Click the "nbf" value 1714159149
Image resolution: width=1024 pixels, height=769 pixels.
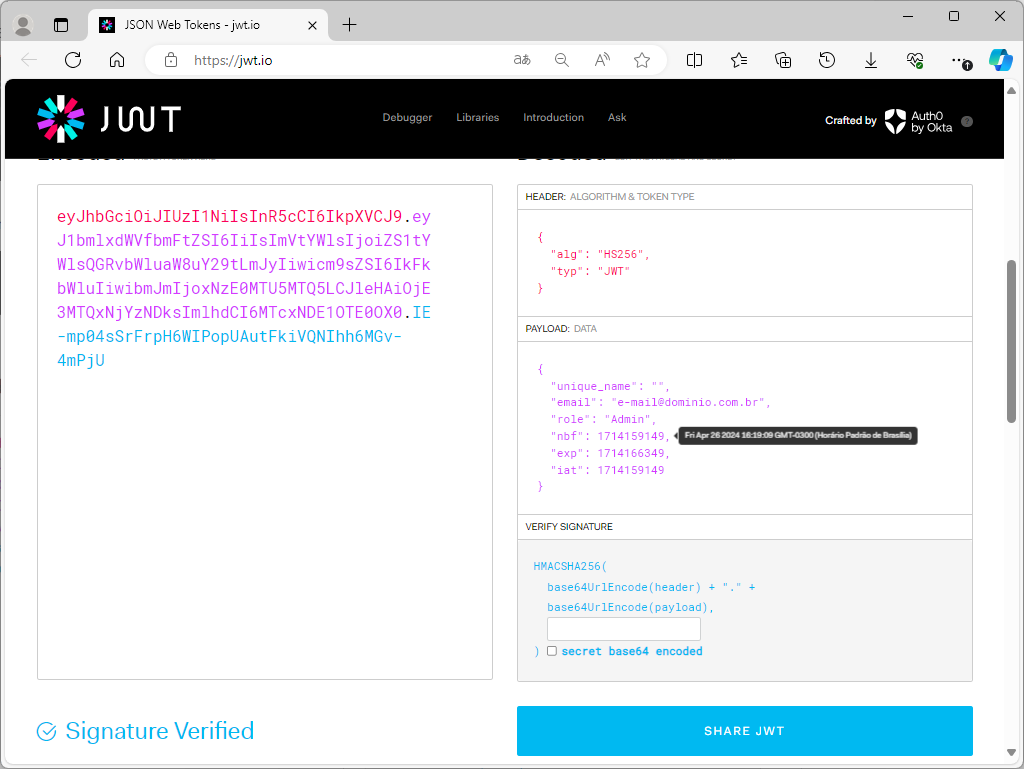coord(630,436)
